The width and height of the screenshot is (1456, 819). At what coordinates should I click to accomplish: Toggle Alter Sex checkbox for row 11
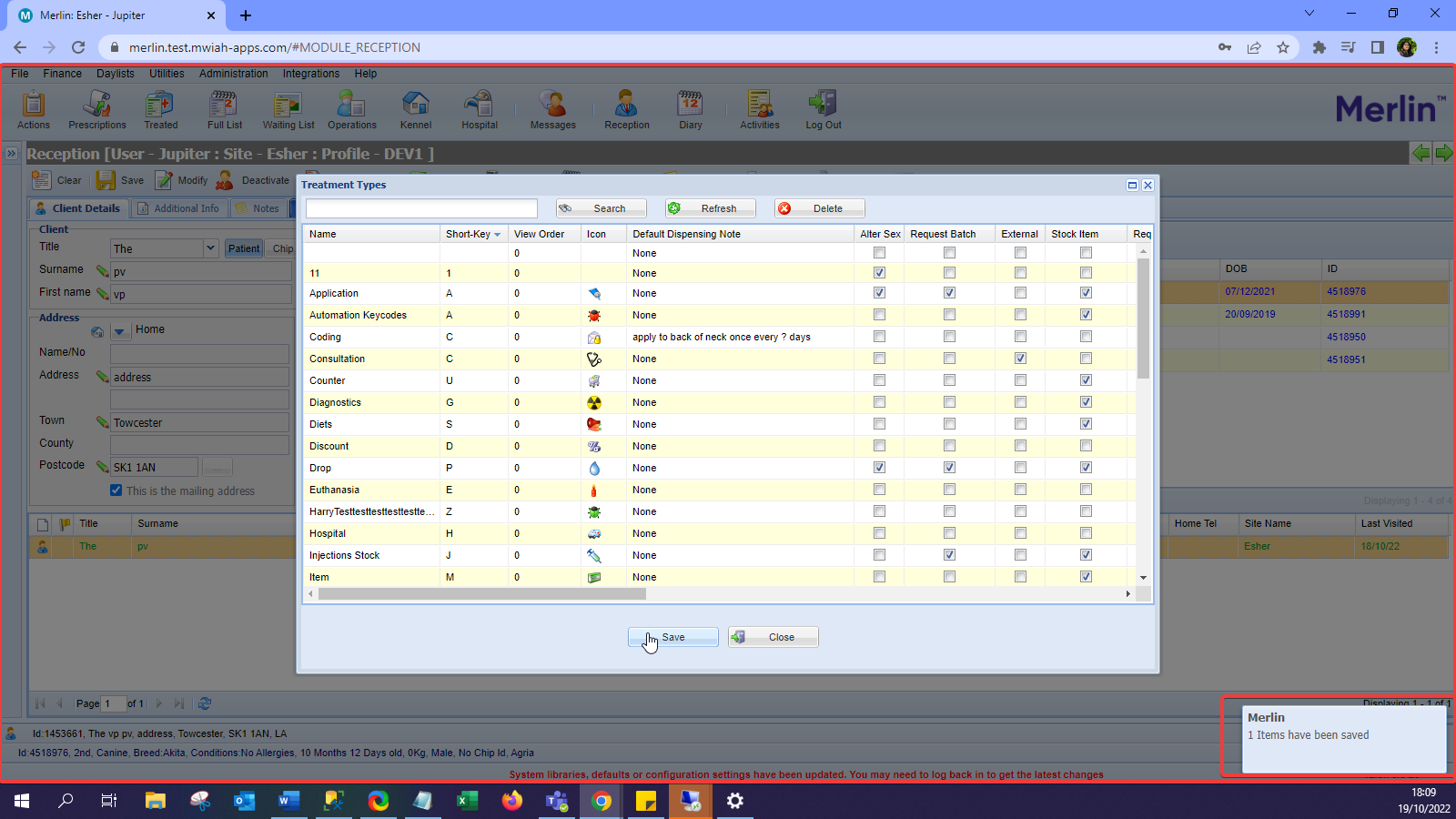(x=879, y=273)
